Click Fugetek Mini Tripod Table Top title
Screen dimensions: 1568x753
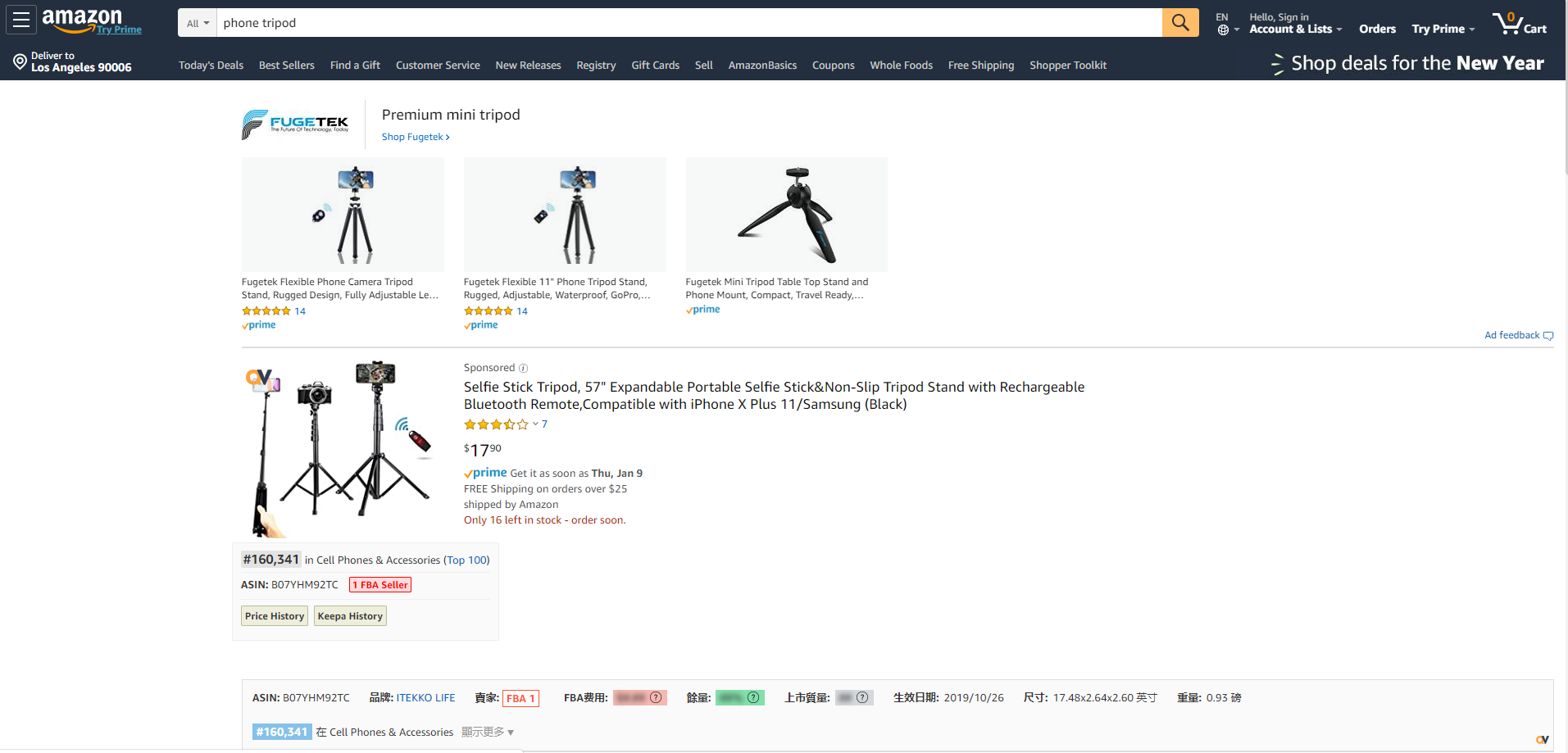point(776,288)
